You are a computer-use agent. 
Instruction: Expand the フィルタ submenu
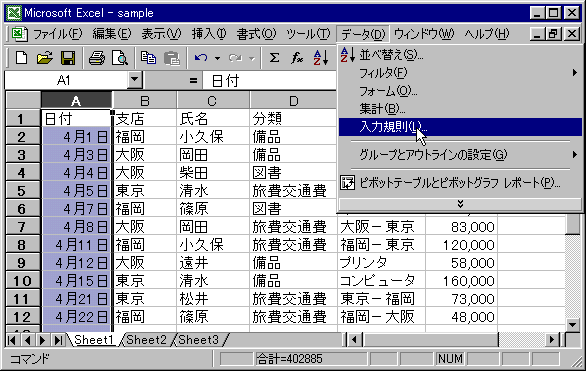point(574,73)
